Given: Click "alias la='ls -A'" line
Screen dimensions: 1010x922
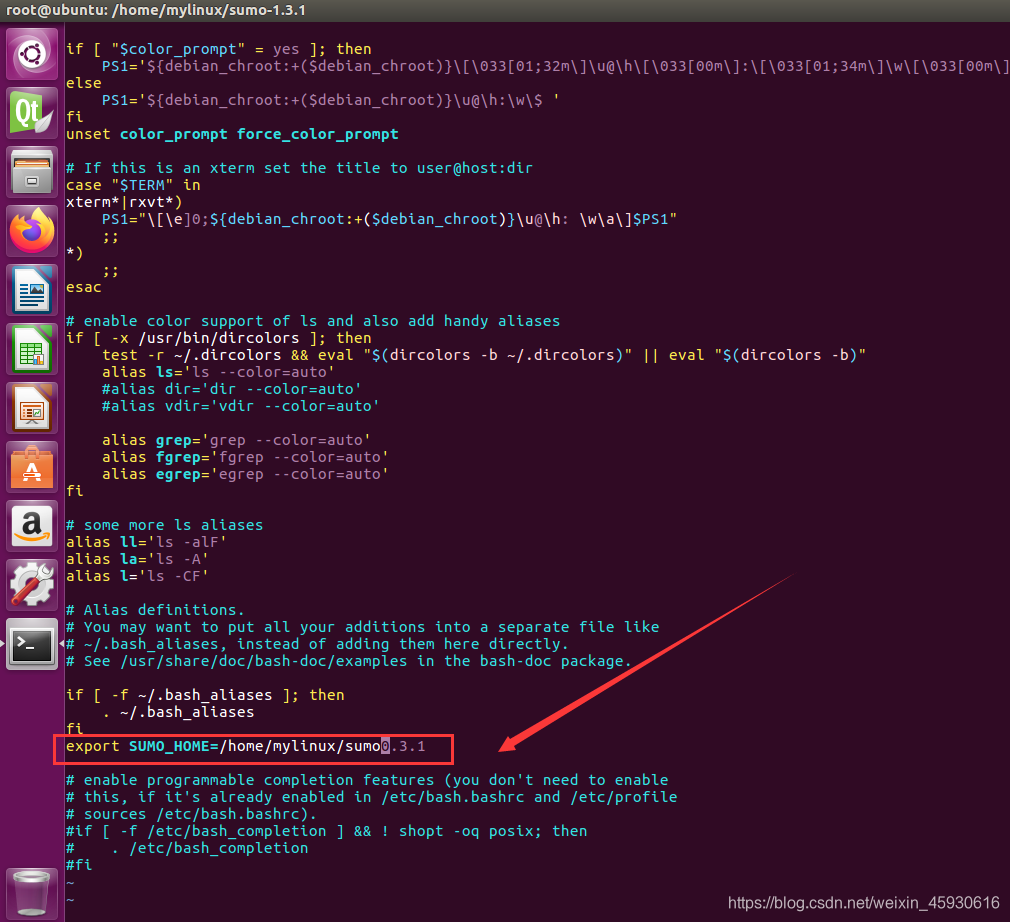Looking at the screenshot, I should pyautogui.click(x=137, y=559).
